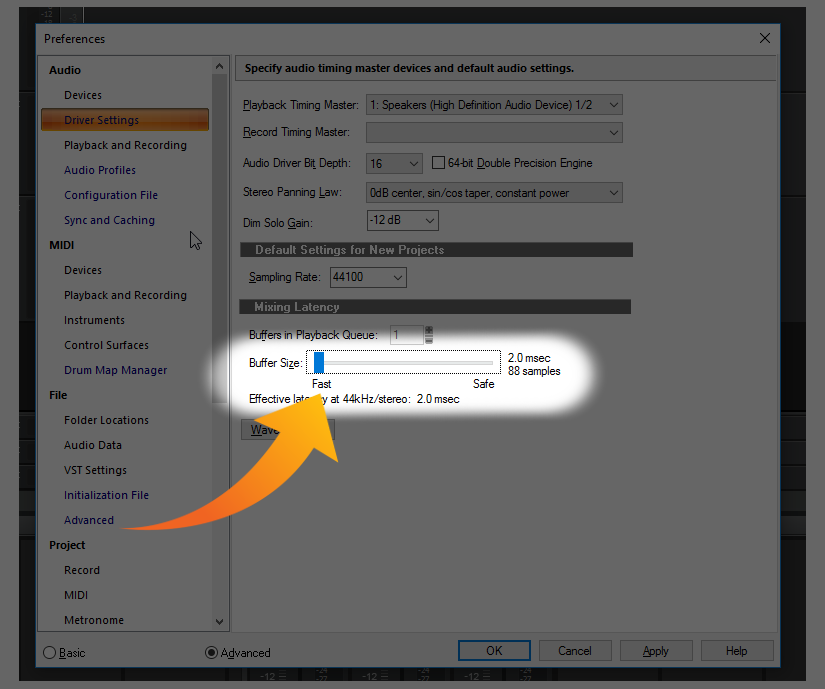The width and height of the screenshot is (825, 689).
Task: Click the Buffer Size slider
Action: (x=403, y=362)
